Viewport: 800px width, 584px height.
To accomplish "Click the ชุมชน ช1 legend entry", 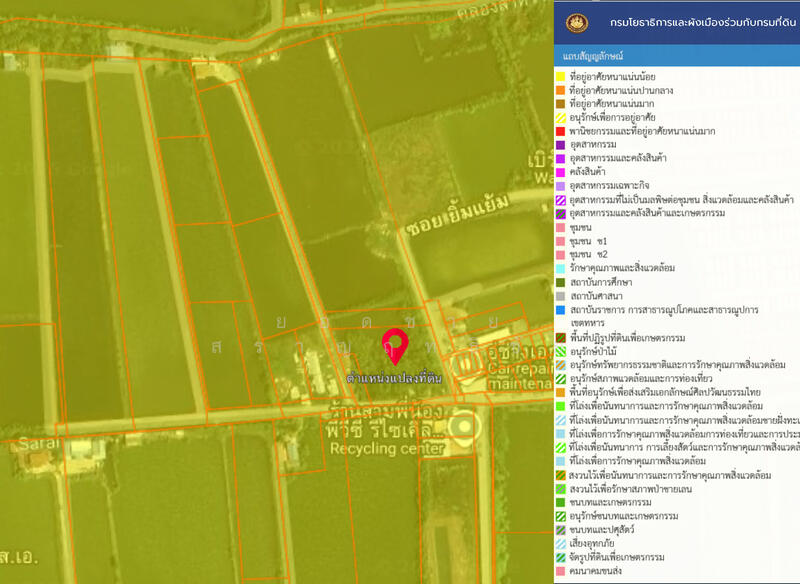I will [588, 242].
